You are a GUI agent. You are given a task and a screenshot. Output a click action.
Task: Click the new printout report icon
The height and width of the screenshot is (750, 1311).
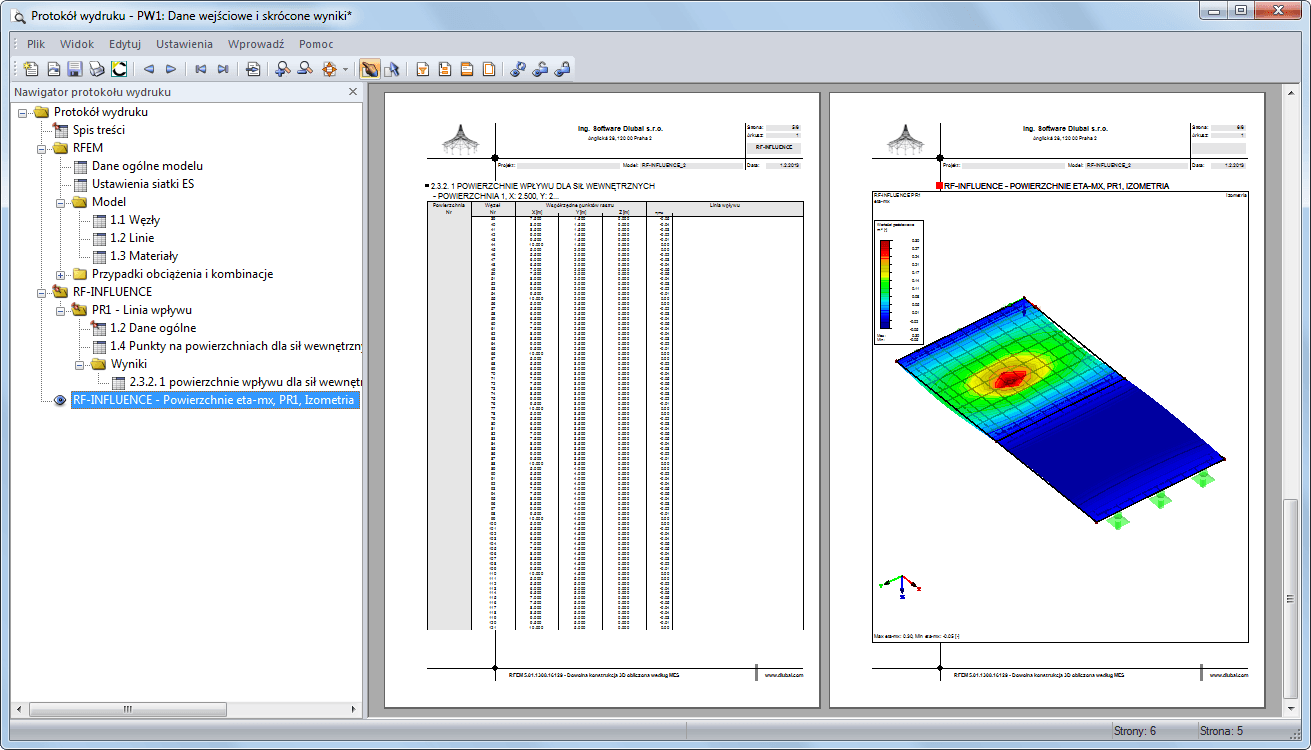click(31, 69)
